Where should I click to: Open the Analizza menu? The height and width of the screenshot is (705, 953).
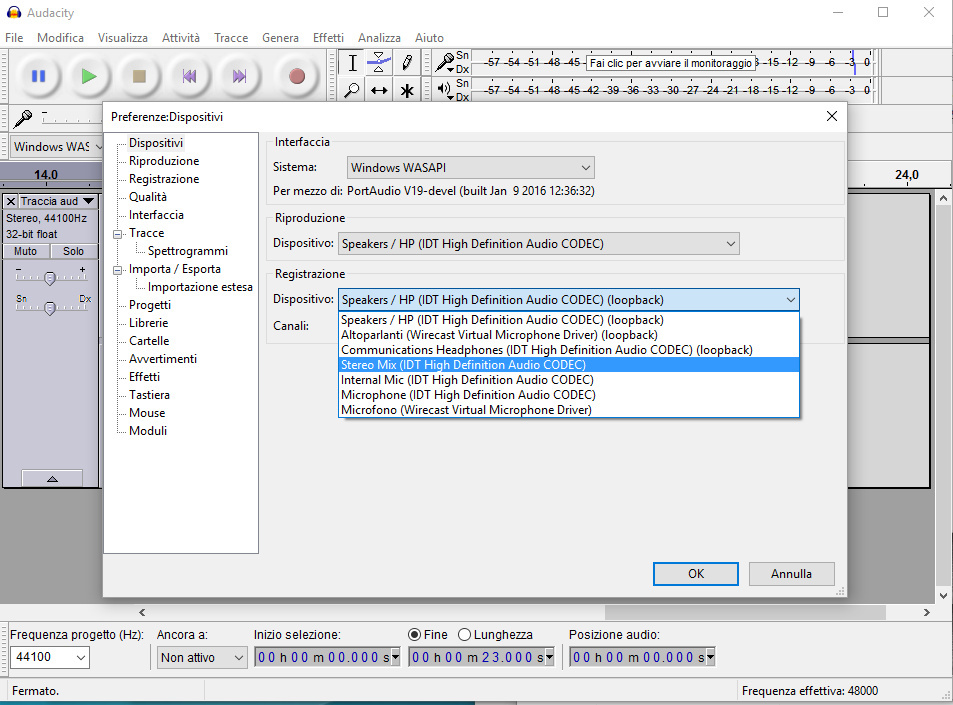[x=379, y=38]
